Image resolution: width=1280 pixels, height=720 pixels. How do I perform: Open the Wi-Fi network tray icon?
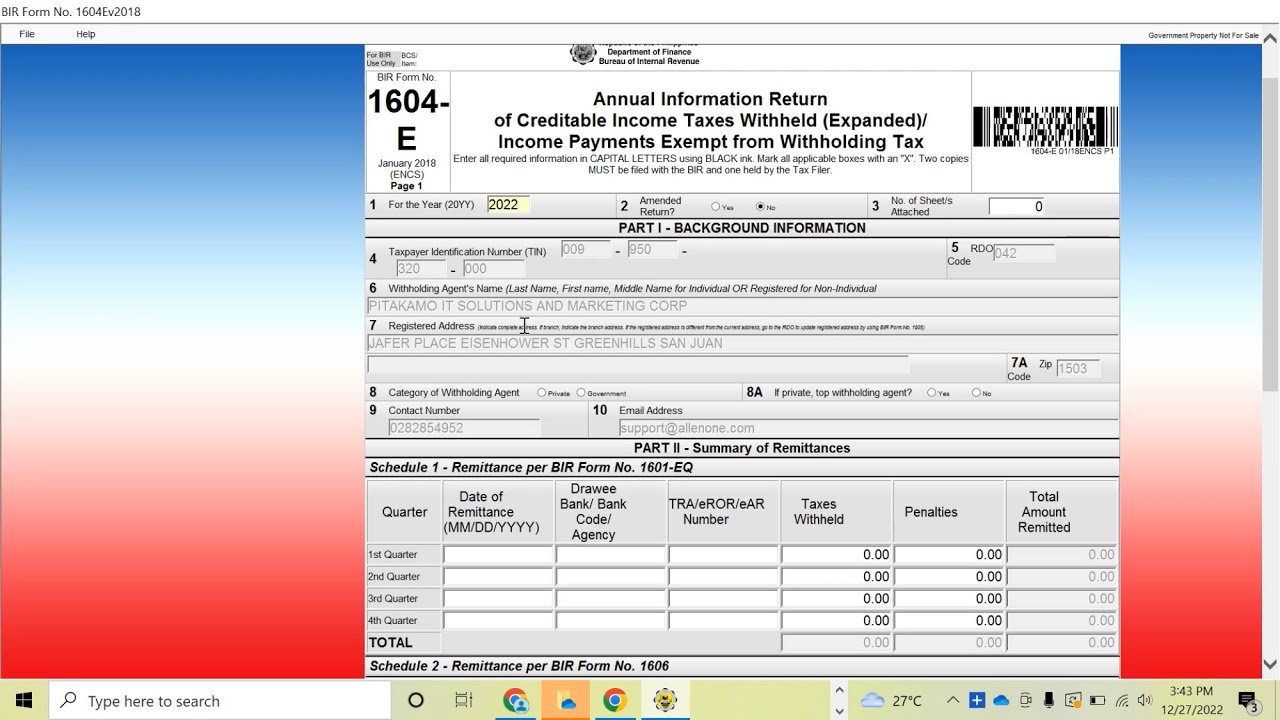point(1121,700)
